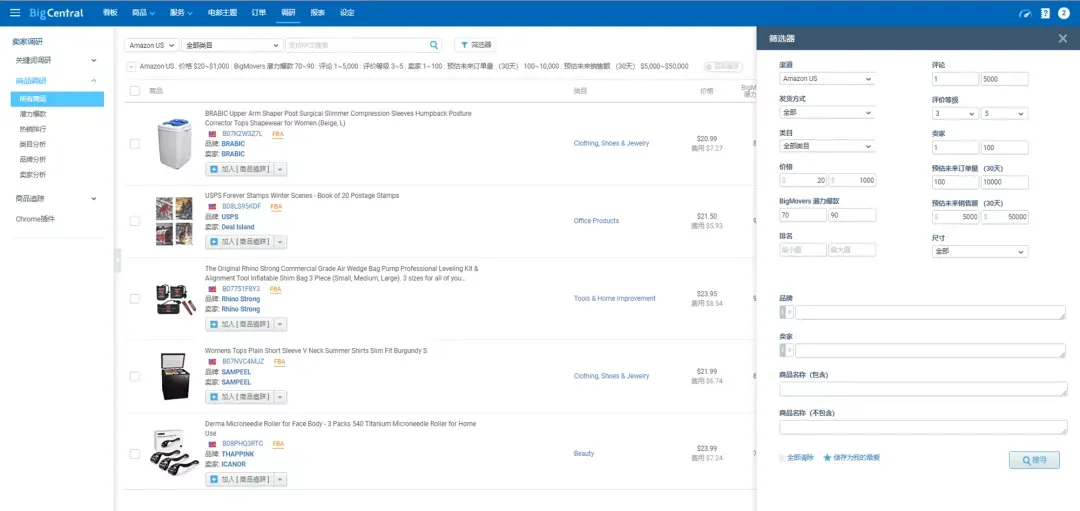Tick the checkbox for USPS Forever Stamps row
This screenshot has width=1080, height=511.
pyautogui.click(x=135, y=221)
